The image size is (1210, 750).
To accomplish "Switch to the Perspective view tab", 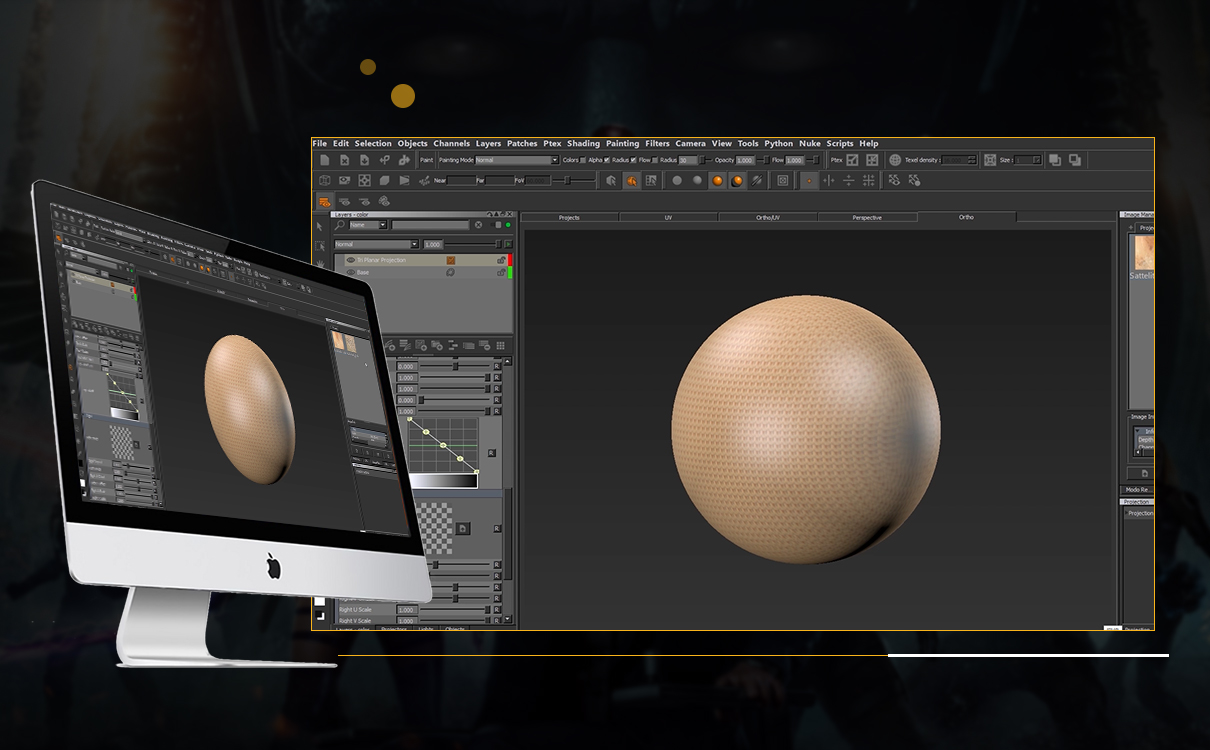I will pos(867,217).
